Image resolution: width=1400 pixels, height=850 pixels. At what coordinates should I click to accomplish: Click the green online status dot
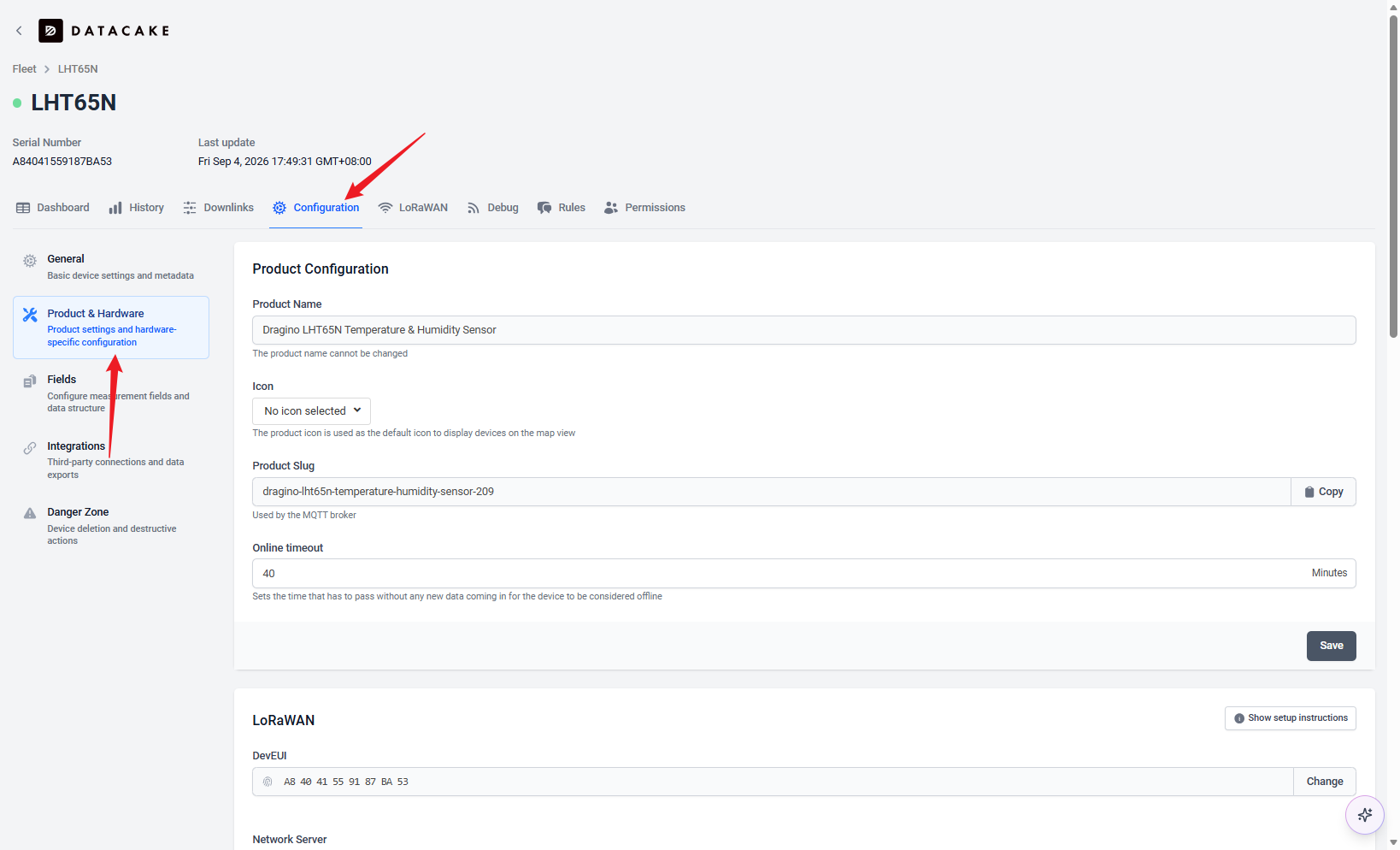(x=17, y=103)
